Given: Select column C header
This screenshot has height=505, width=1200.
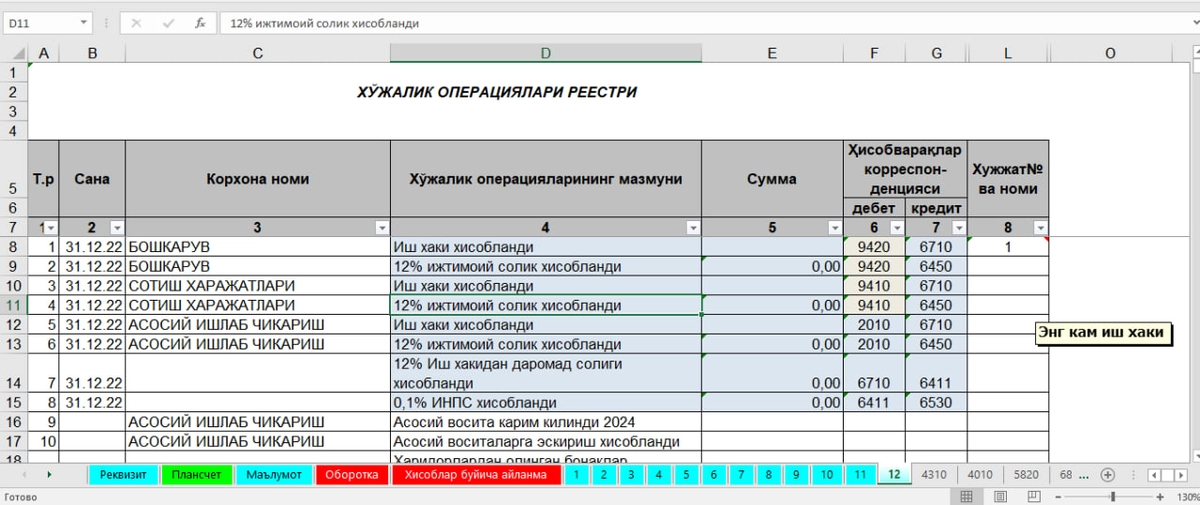Looking at the screenshot, I should [258, 53].
